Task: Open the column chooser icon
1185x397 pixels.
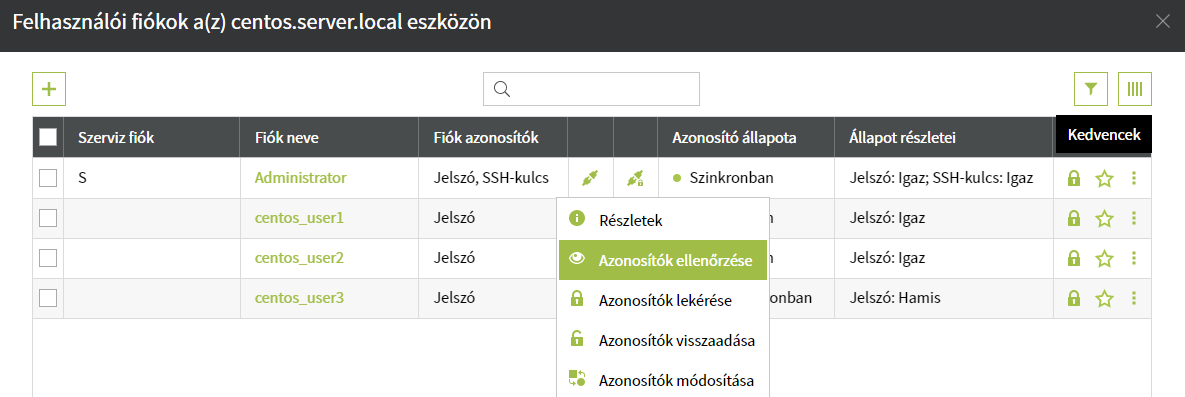Action: point(1135,89)
